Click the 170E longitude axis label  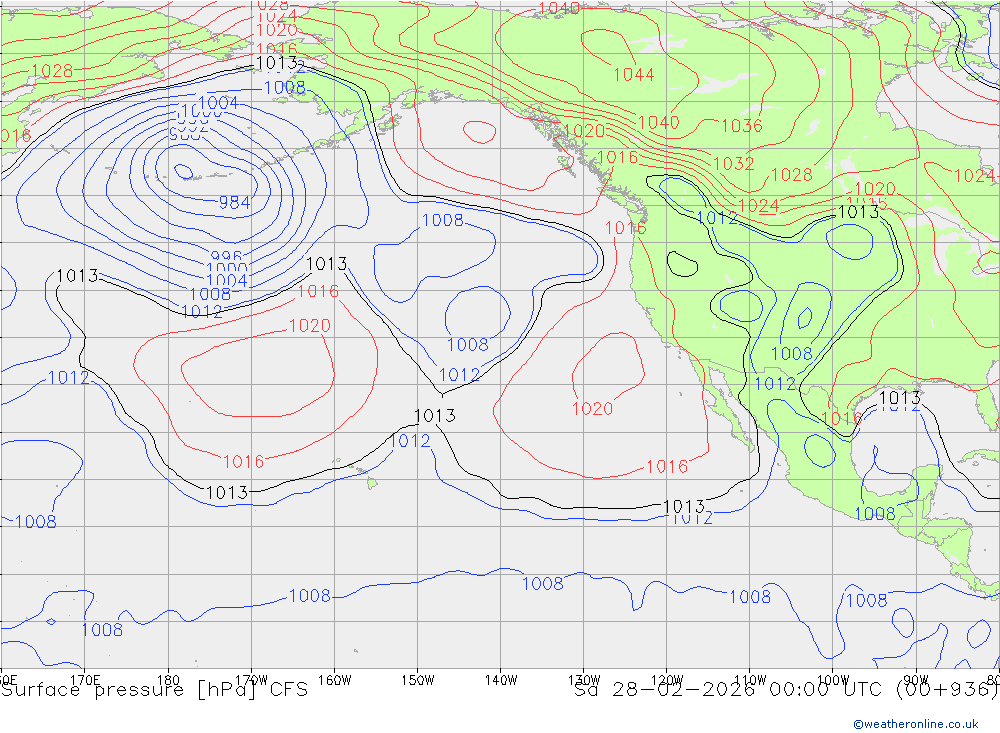point(85,679)
